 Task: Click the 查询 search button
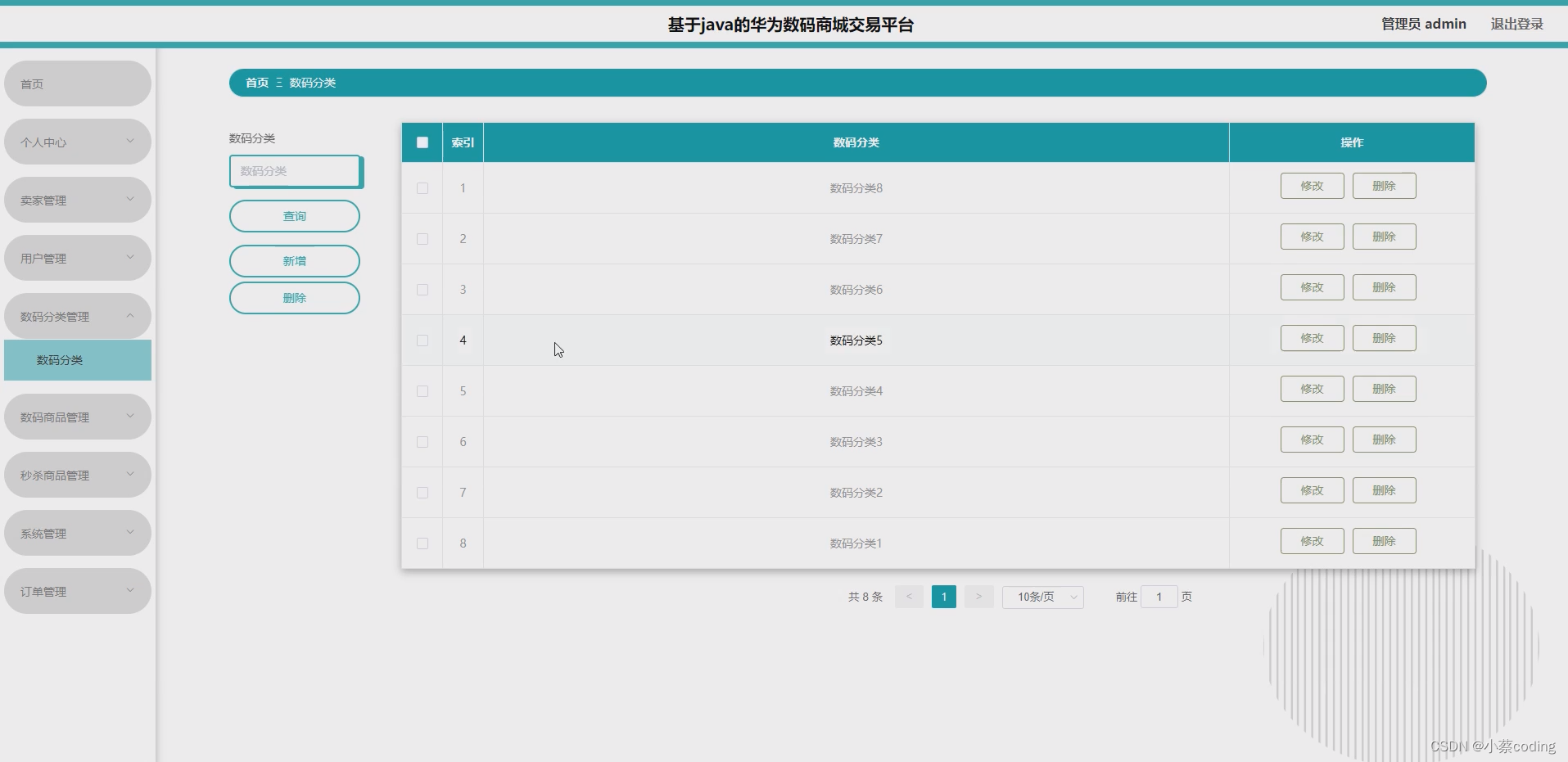[295, 216]
